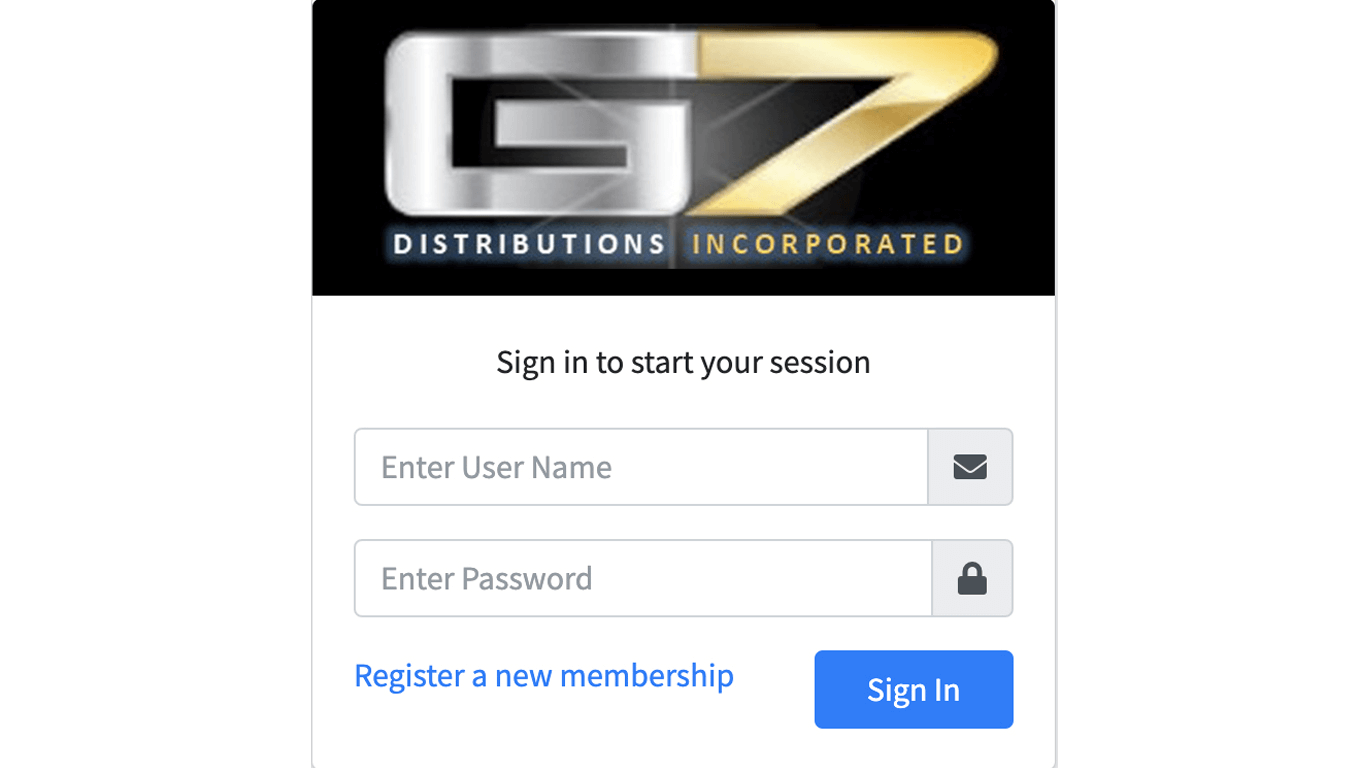Viewport: 1366px width, 768px height.
Task: Click the "Sign in to start your session" heading
Action: tap(683, 362)
